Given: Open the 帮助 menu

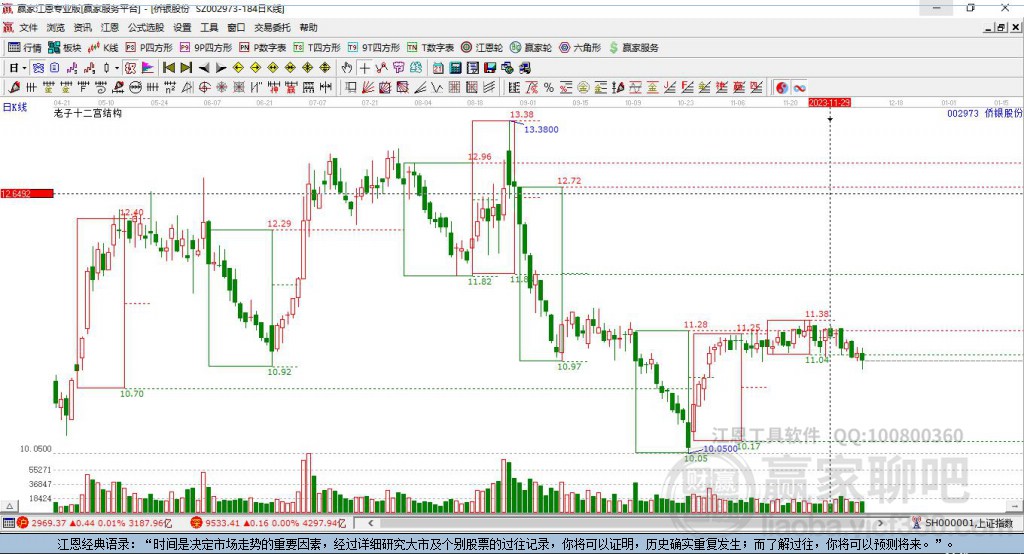Looking at the screenshot, I should pyautogui.click(x=308, y=27).
